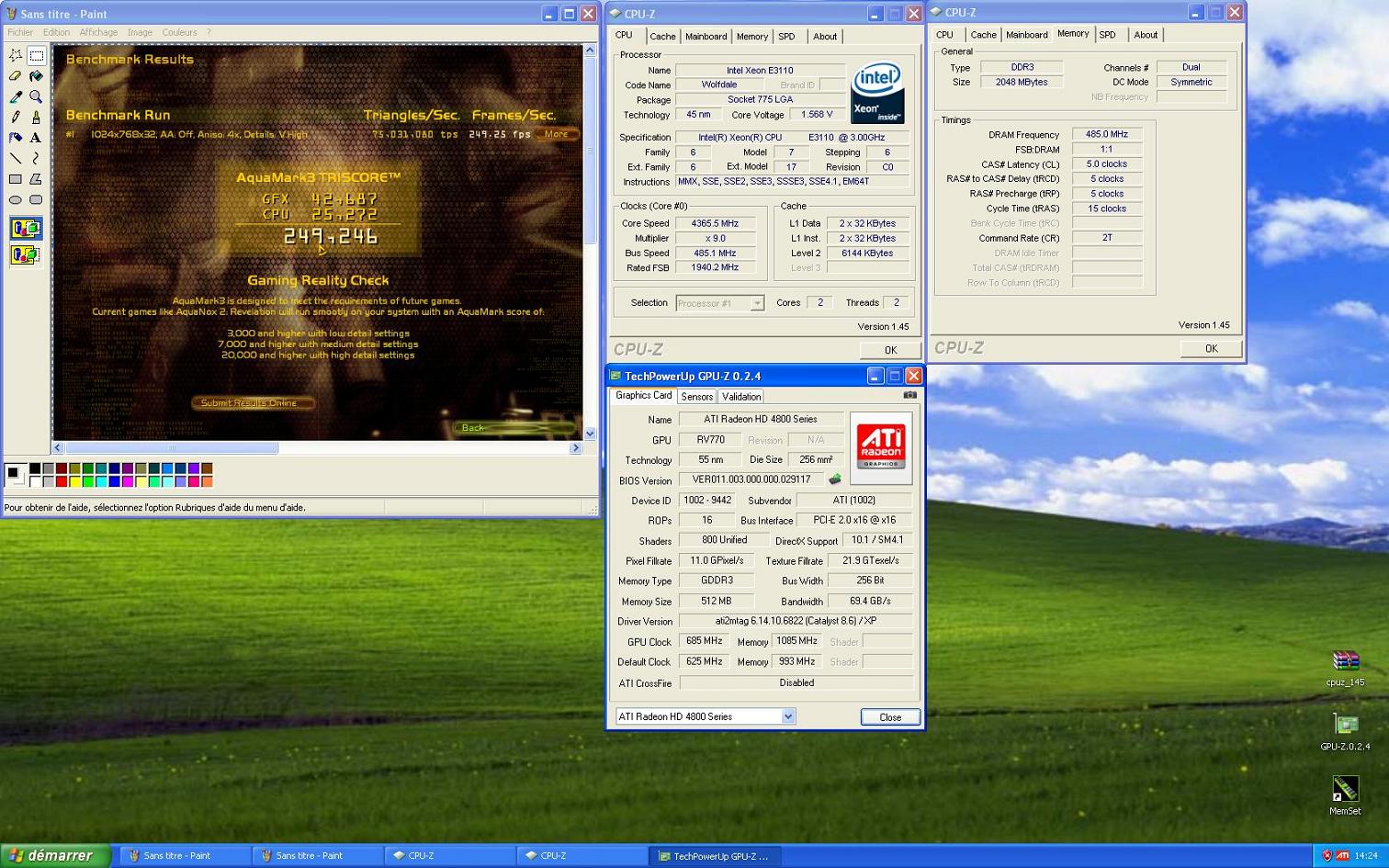This screenshot has height=868, width=1389.
Task: Open the Fichier menu in Paint
Action: click(20, 32)
